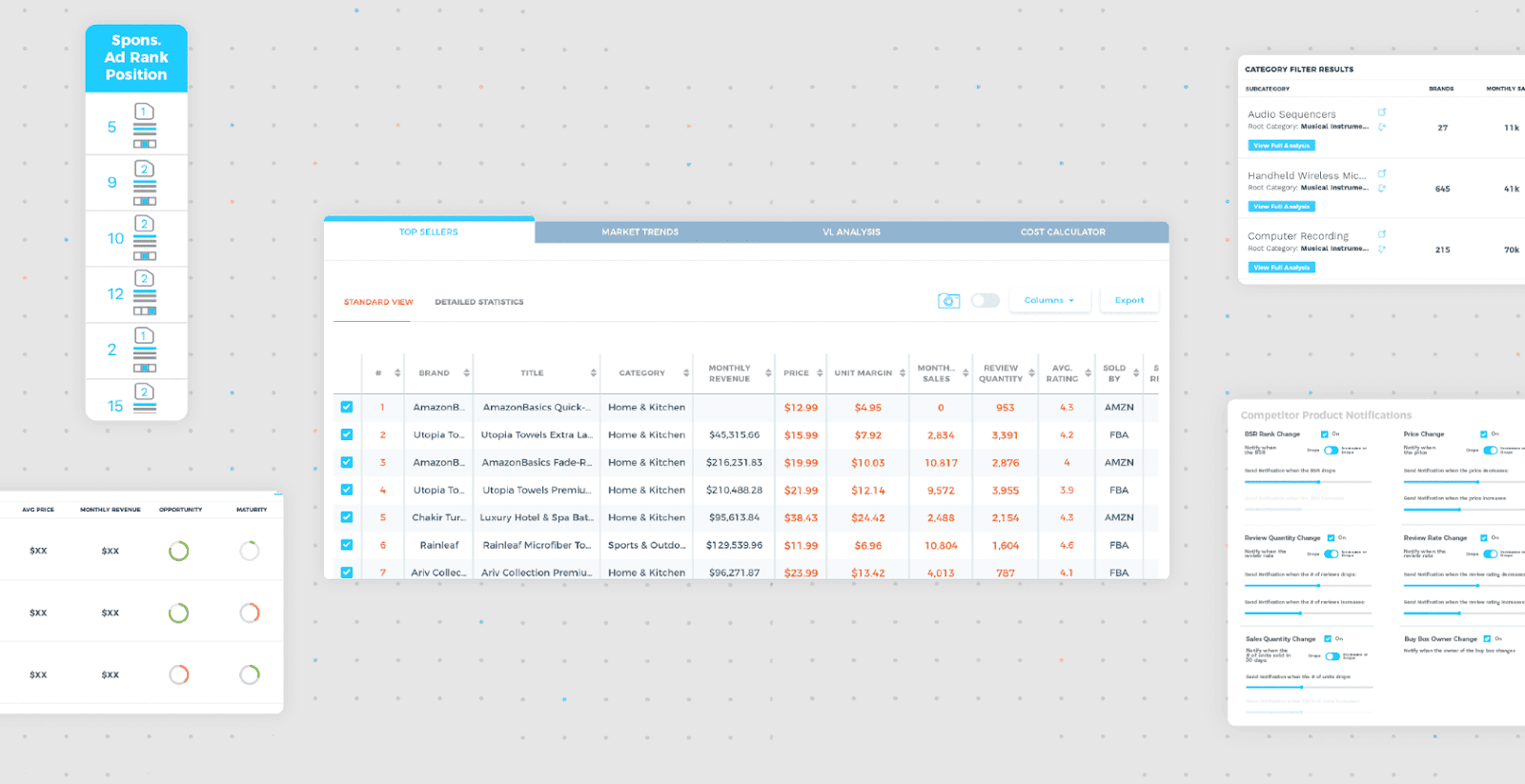This screenshot has width=1525, height=784.
Task: Click the Sports & Outdo category cell
Action: 646,545
